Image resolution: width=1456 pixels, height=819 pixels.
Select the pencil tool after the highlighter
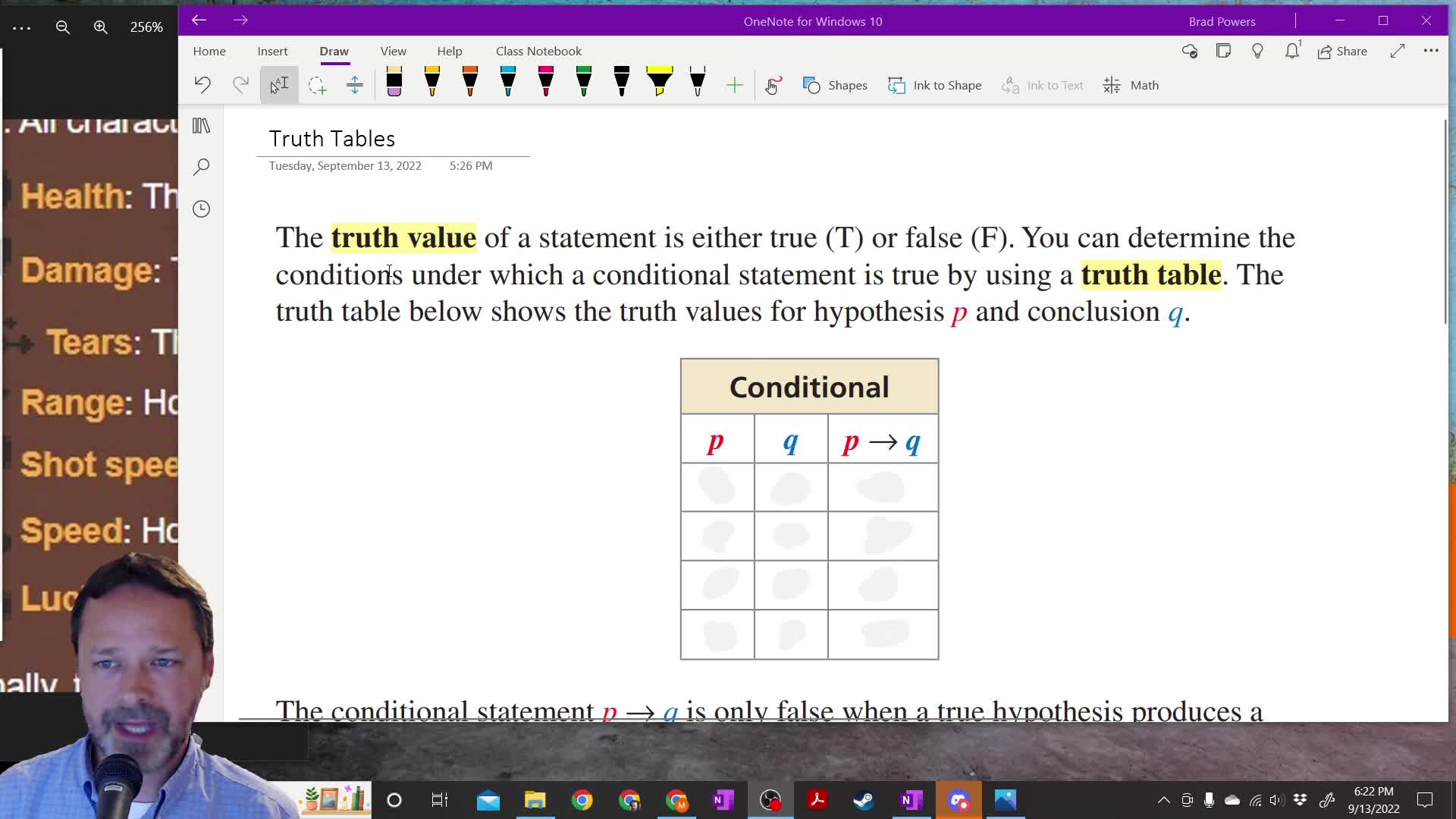(x=698, y=82)
